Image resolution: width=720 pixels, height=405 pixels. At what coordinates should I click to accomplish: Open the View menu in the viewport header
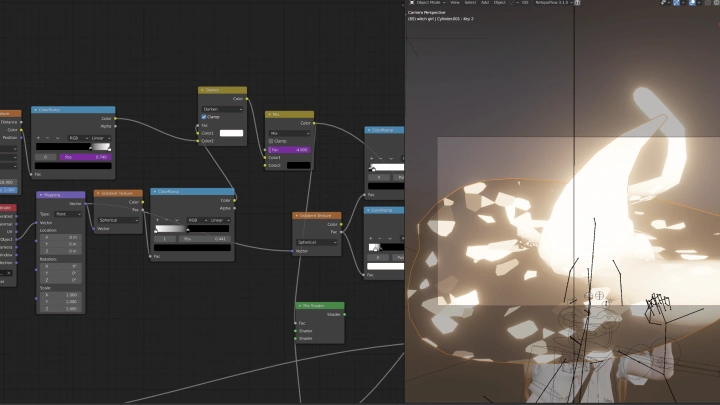[455, 2]
